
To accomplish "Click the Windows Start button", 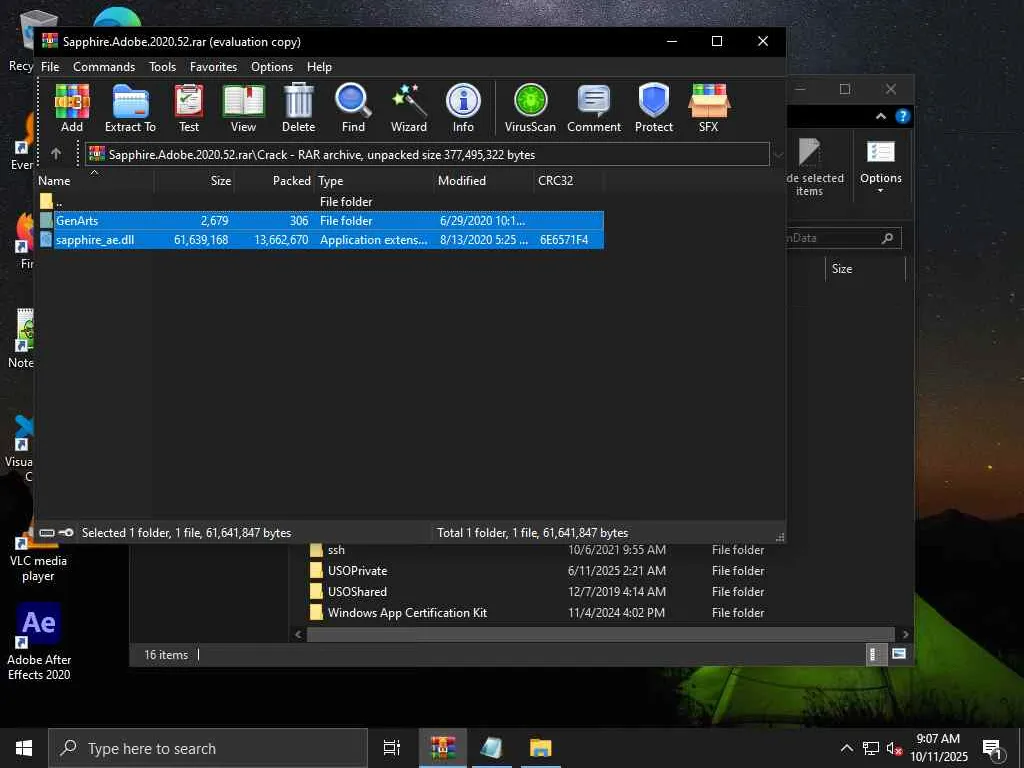I will point(24,748).
